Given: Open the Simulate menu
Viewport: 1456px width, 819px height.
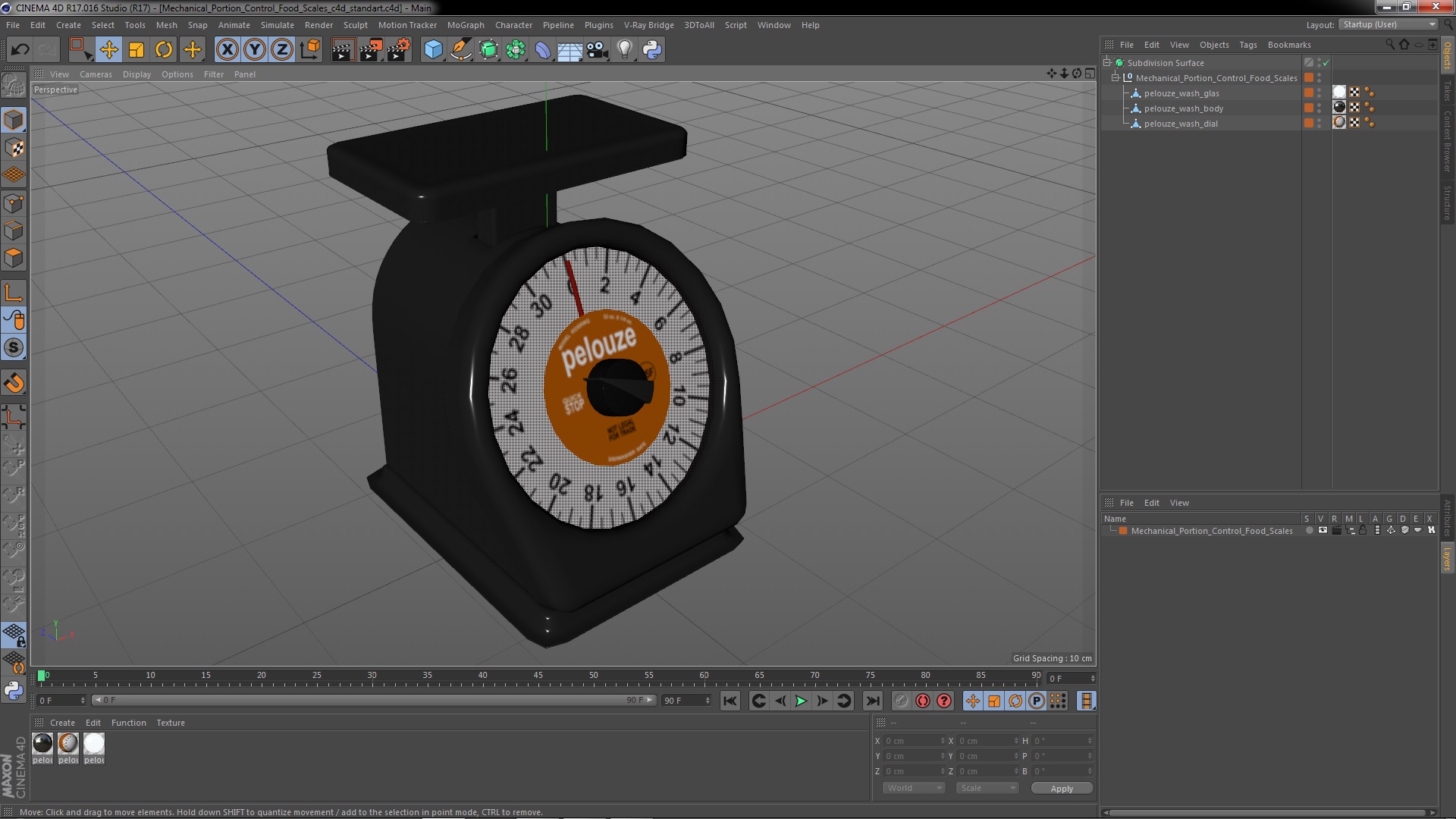Looking at the screenshot, I should click(278, 25).
